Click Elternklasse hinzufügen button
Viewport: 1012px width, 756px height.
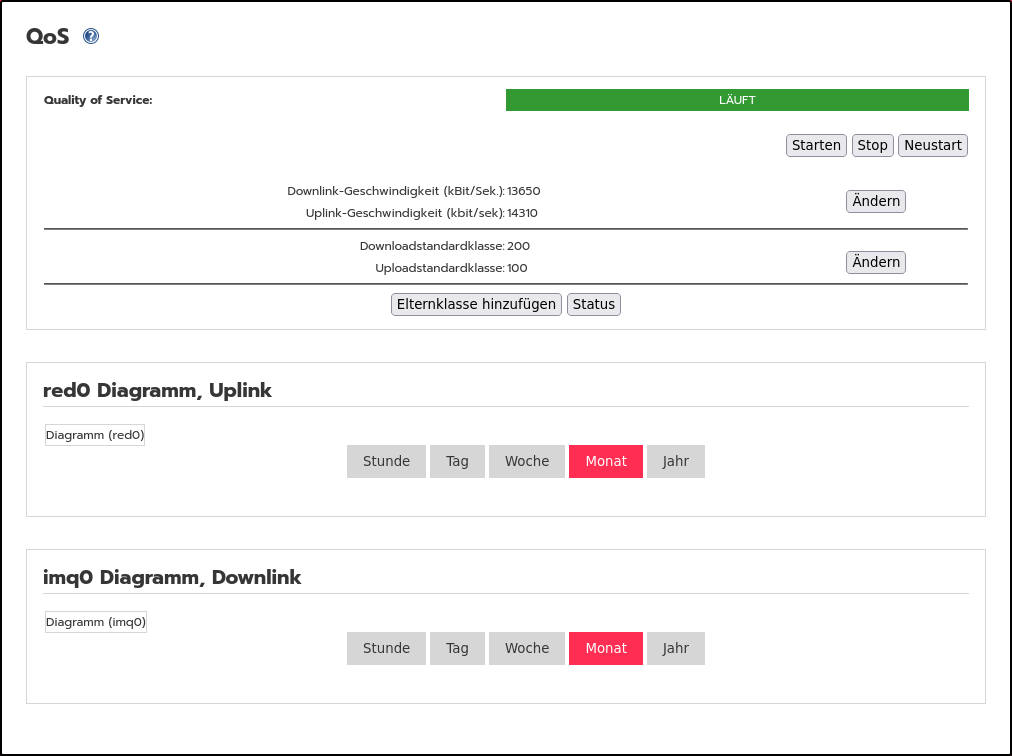click(x=476, y=304)
